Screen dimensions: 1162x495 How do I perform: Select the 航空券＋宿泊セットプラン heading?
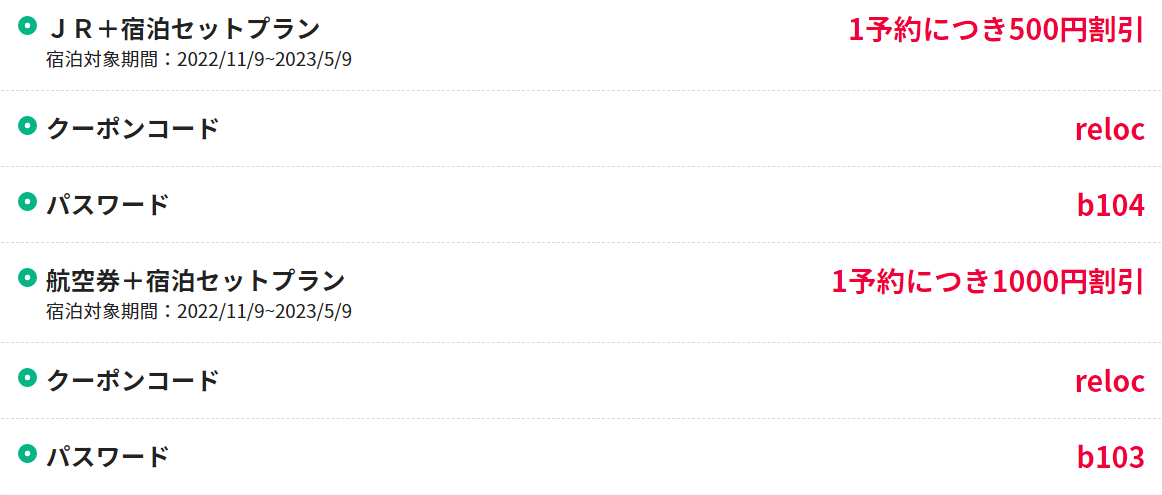(196, 281)
